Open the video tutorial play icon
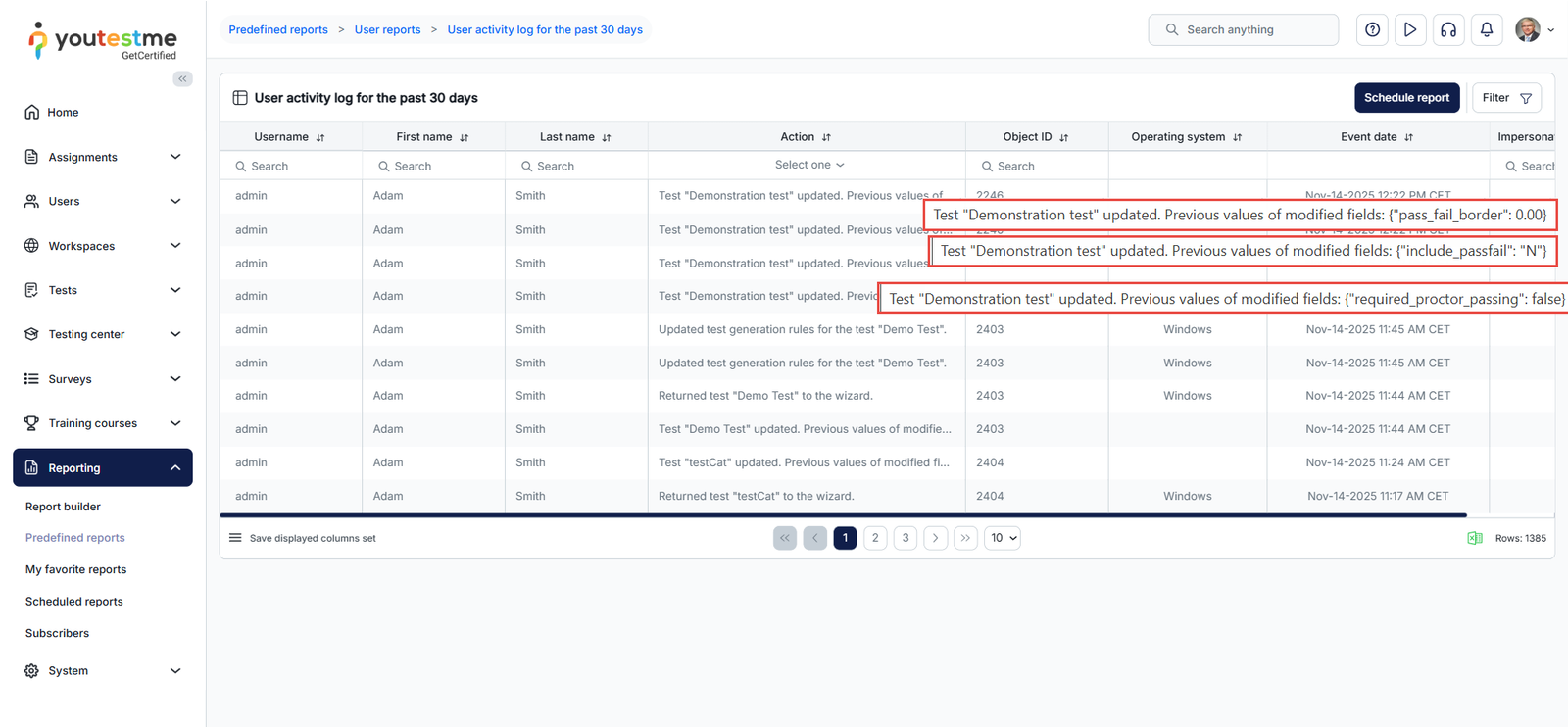The image size is (1568, 727). (1409, 30)
